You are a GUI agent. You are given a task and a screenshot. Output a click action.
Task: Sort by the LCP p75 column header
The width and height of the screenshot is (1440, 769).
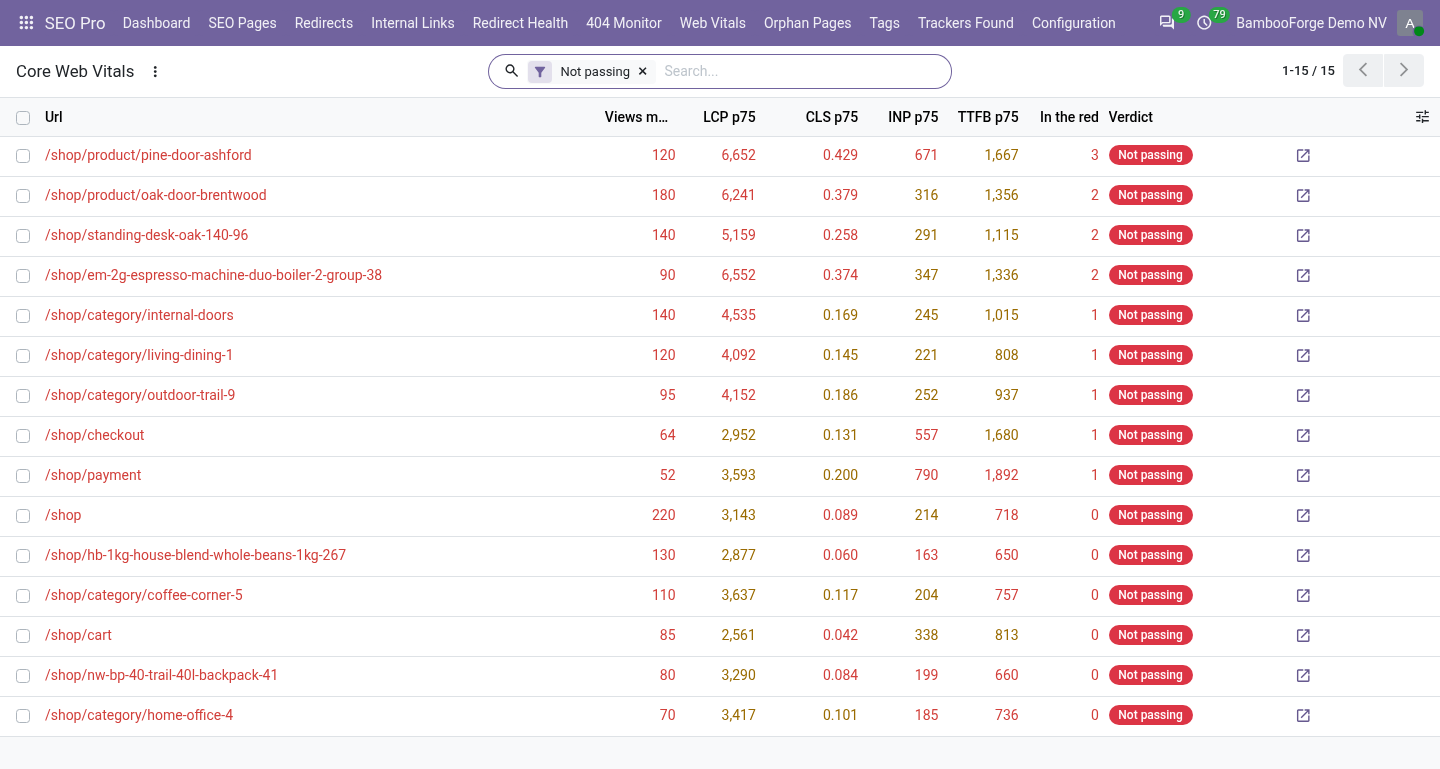(729, 117)
